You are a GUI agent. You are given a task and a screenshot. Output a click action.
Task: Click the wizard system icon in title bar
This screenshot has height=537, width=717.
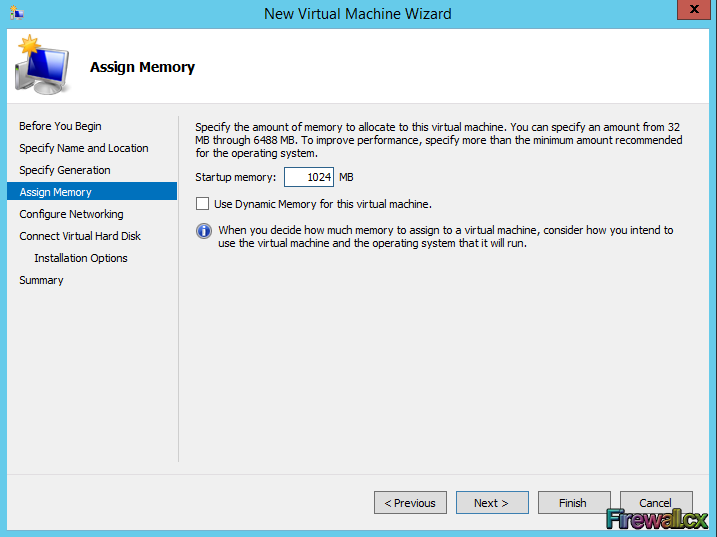(17, 13)
